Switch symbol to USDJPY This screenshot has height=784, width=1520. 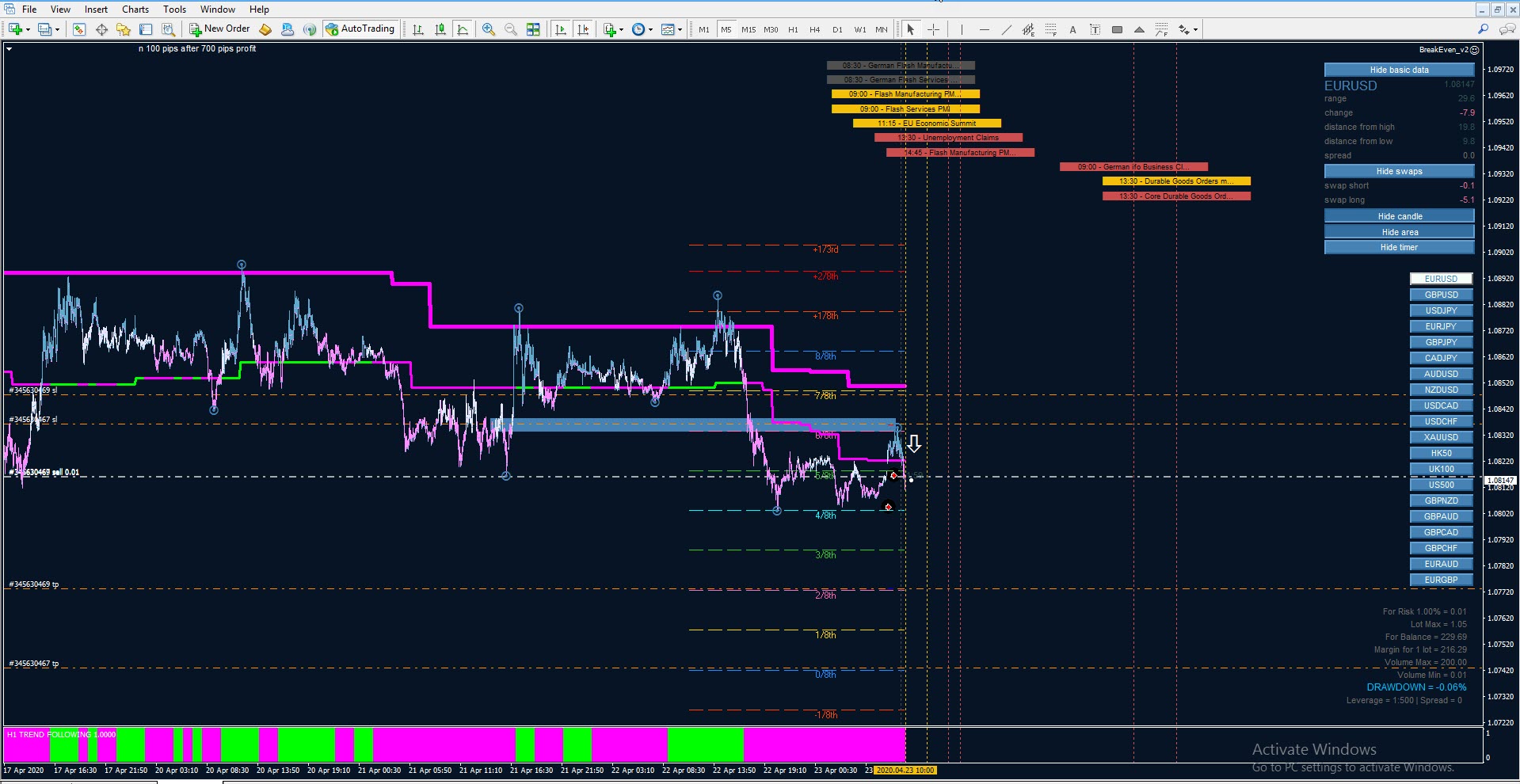[x=1441, y=310]
